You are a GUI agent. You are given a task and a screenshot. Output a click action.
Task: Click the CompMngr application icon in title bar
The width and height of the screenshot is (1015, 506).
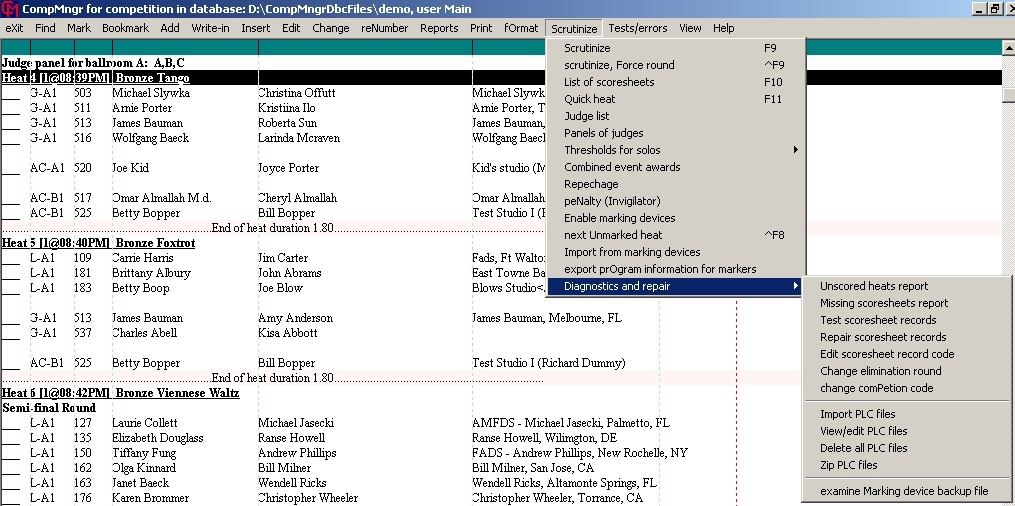(x=10, y=9)
